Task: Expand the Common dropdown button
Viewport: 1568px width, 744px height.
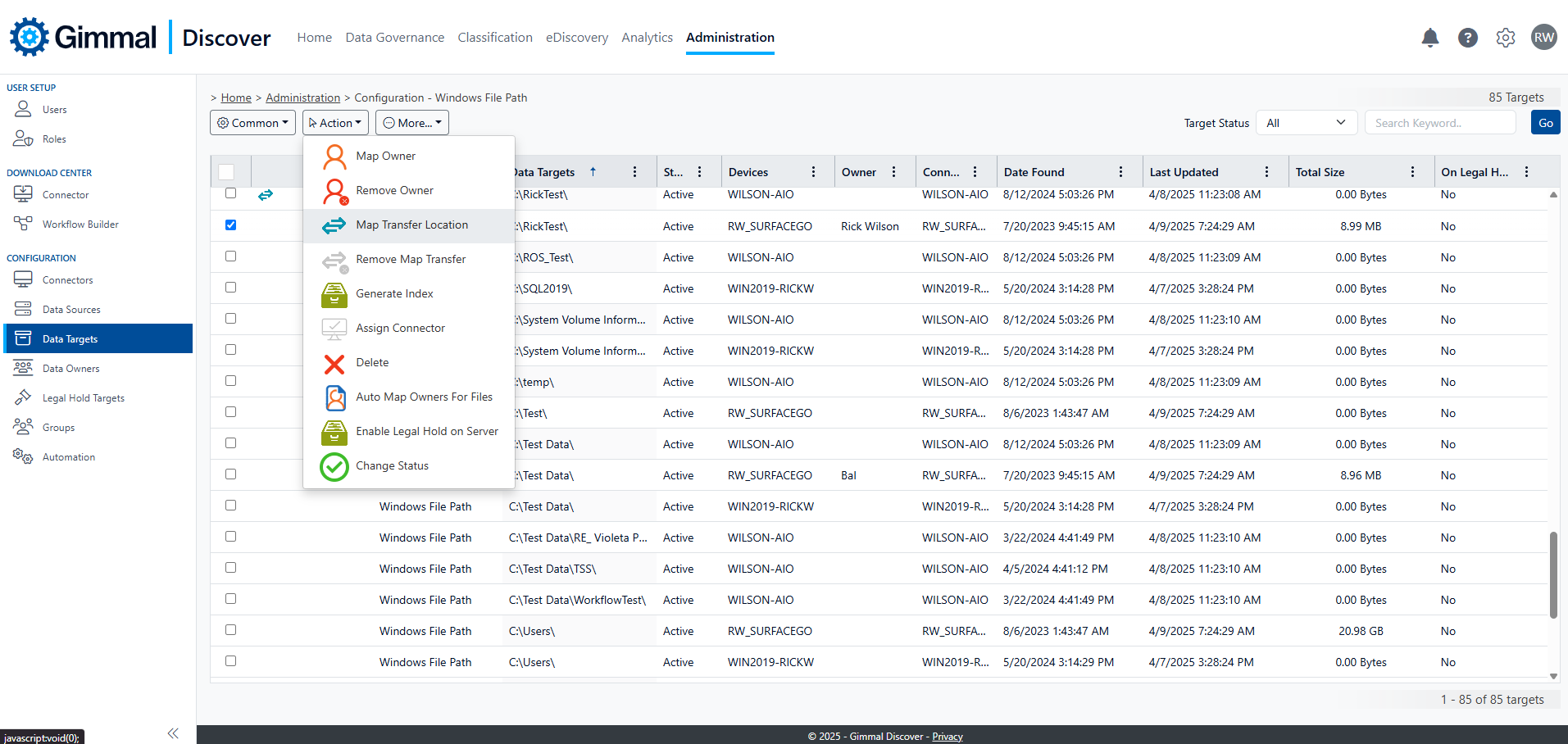Action: (x=252, y=123)
